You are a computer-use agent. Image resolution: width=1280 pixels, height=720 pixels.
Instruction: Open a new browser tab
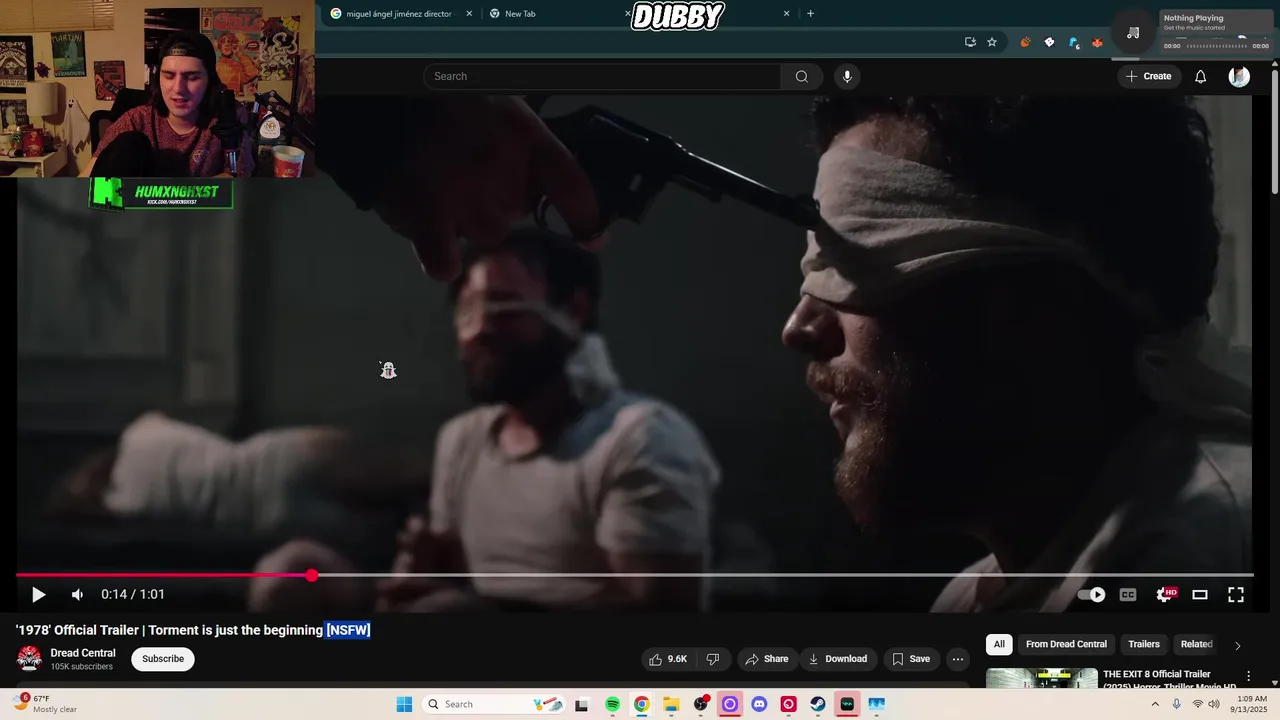point(810,14)
